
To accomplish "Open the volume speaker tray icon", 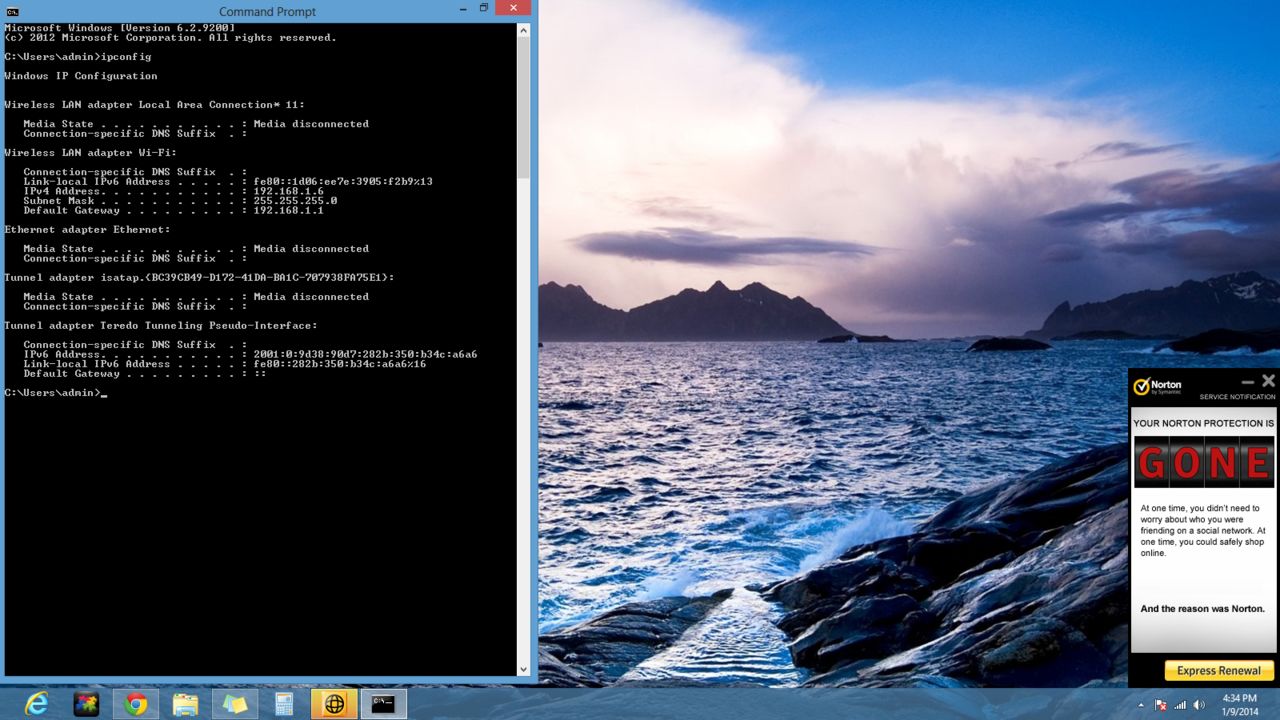I will coord(1198,704).
